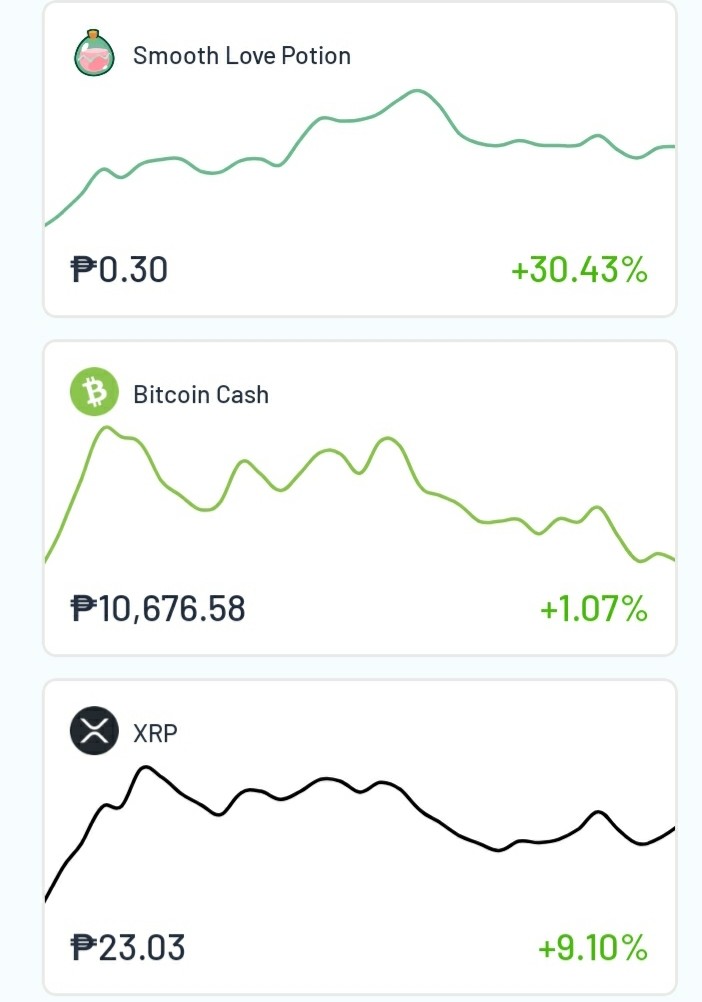Select the ₱23.03 price value

[x=128, y=946]
